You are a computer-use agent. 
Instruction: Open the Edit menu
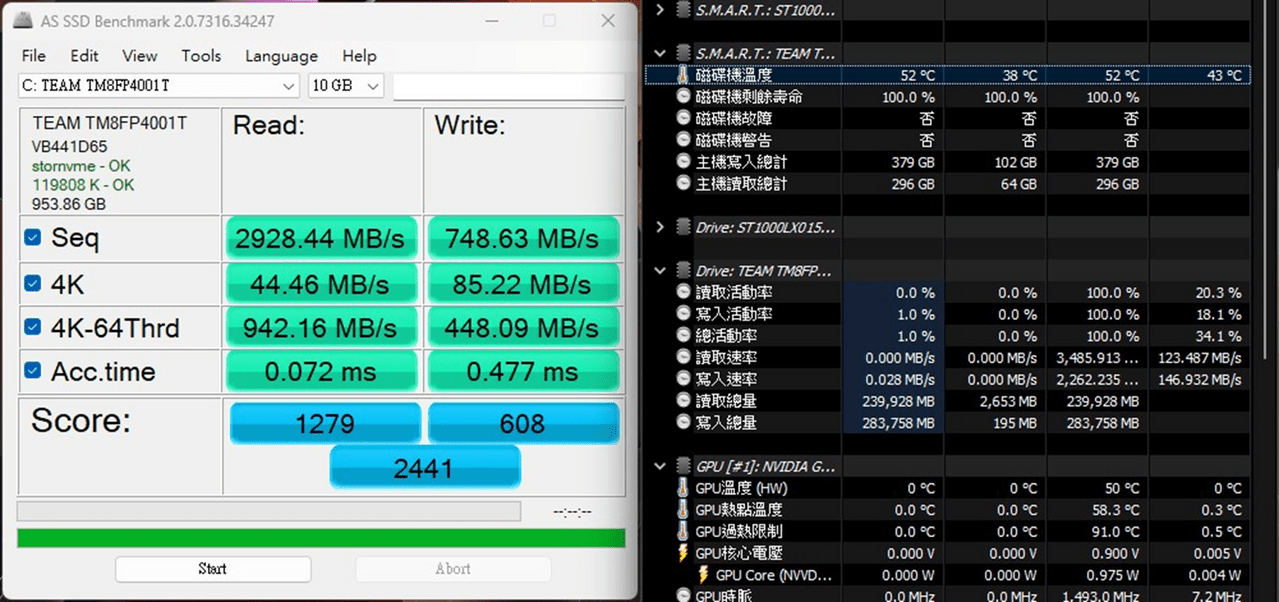pyautogui.click(x=84, y=55)
